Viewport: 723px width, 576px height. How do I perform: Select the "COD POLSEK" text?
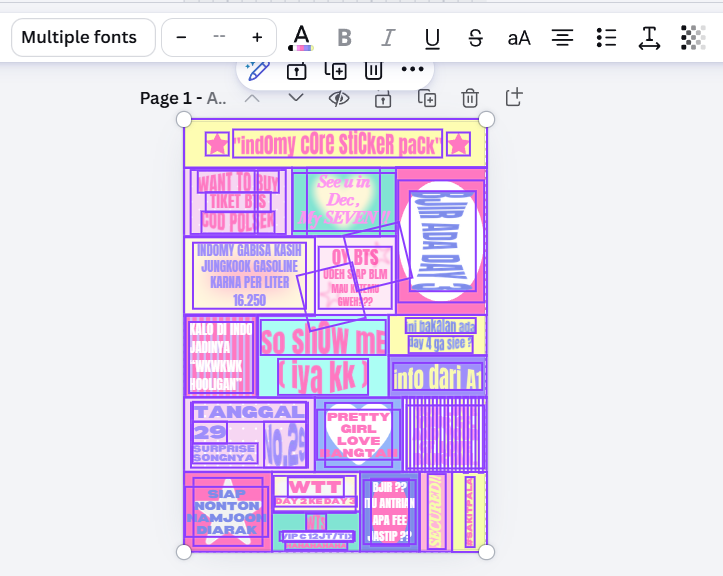pyautogui.click(x=238, y=222)
